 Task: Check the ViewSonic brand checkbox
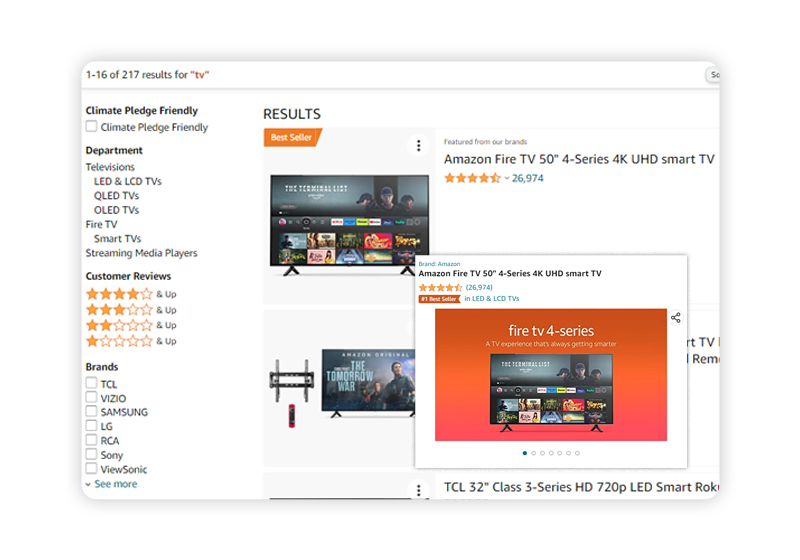(x=91, y=468)
